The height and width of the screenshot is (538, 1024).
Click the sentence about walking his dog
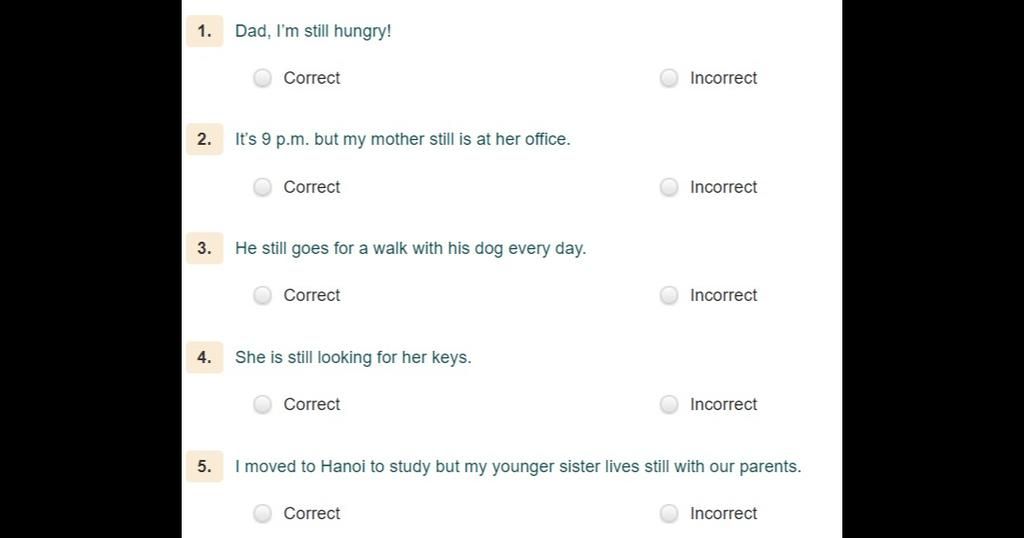[410, 249]
